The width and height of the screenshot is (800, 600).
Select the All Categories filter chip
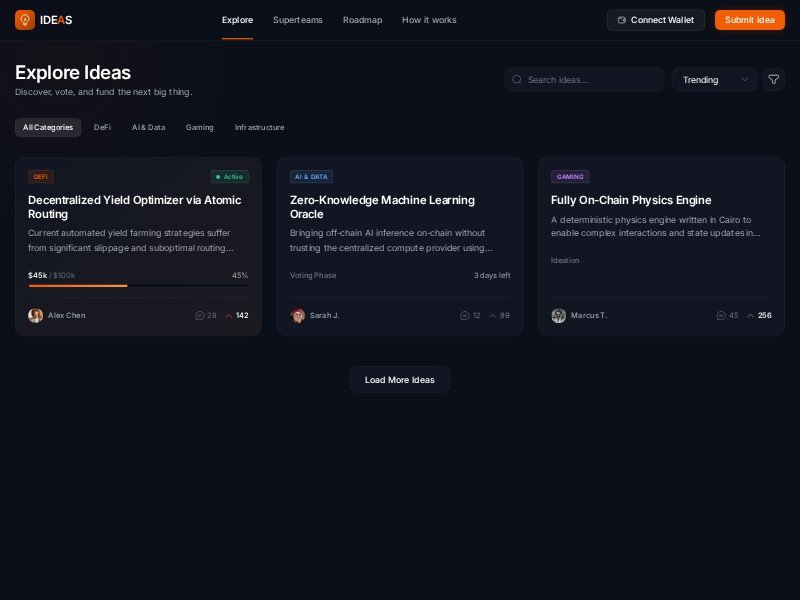point(48,128)
